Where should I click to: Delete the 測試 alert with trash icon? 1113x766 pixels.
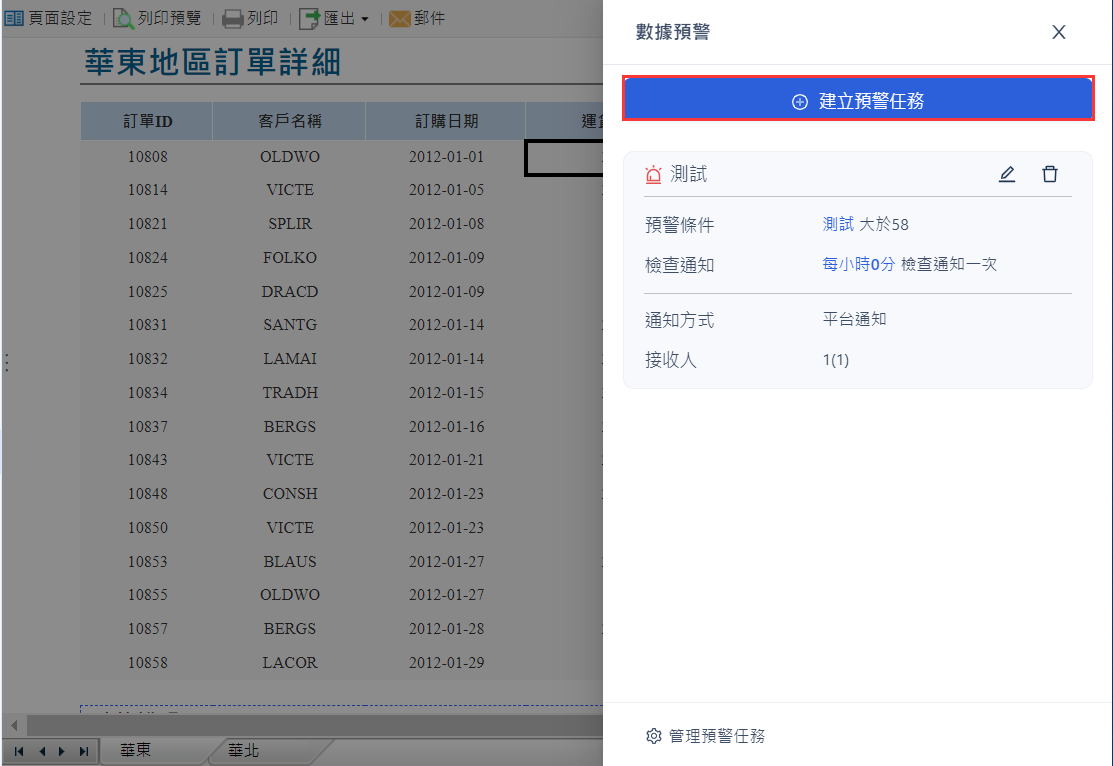[1050, 174]
